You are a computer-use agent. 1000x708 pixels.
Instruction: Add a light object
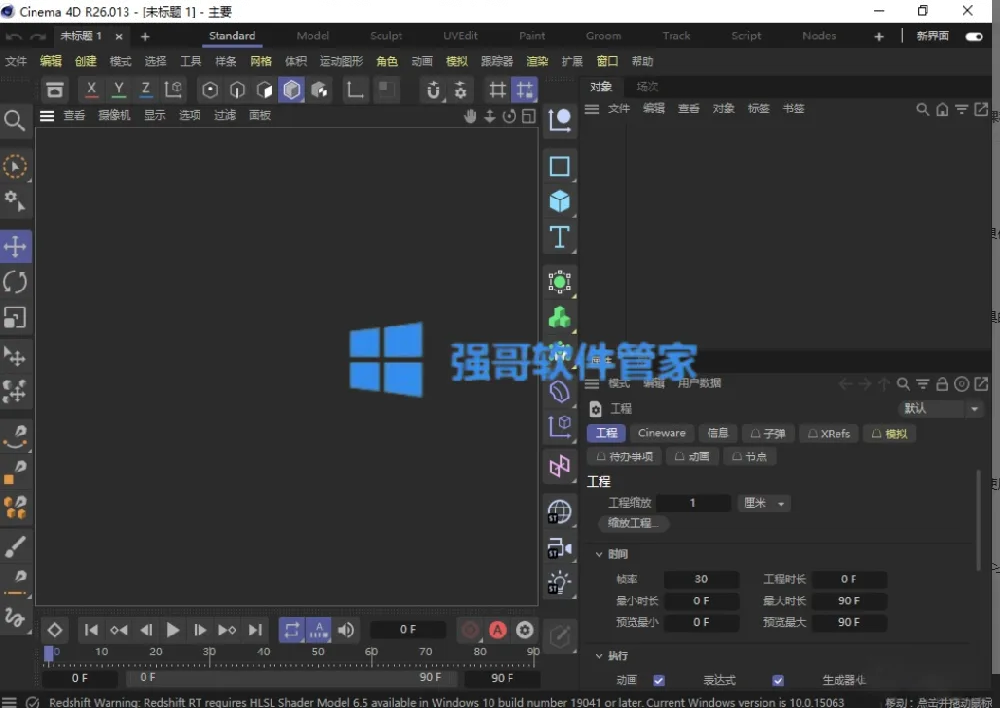pos(559,582)
